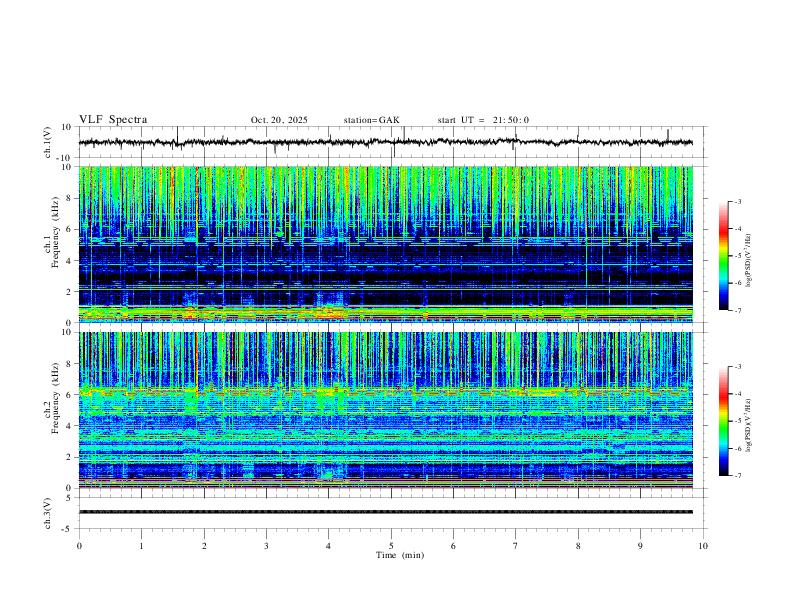
Task: Click the "start UT = 21:50:0" header text
Action: pyautogui.click(x=483, y=120)
